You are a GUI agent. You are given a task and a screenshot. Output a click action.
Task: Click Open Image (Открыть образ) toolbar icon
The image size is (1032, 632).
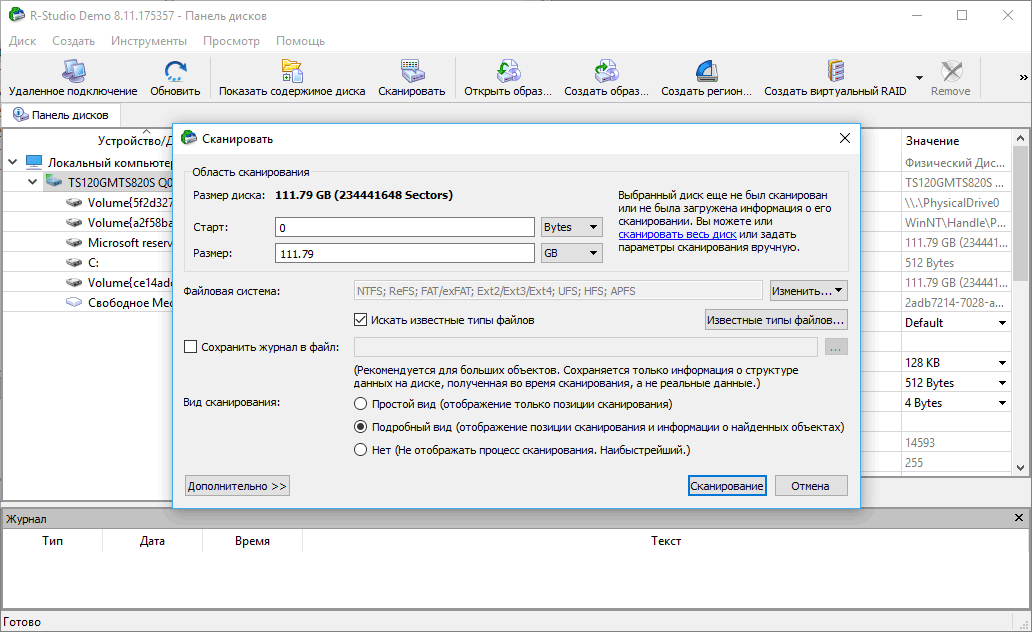507,70
